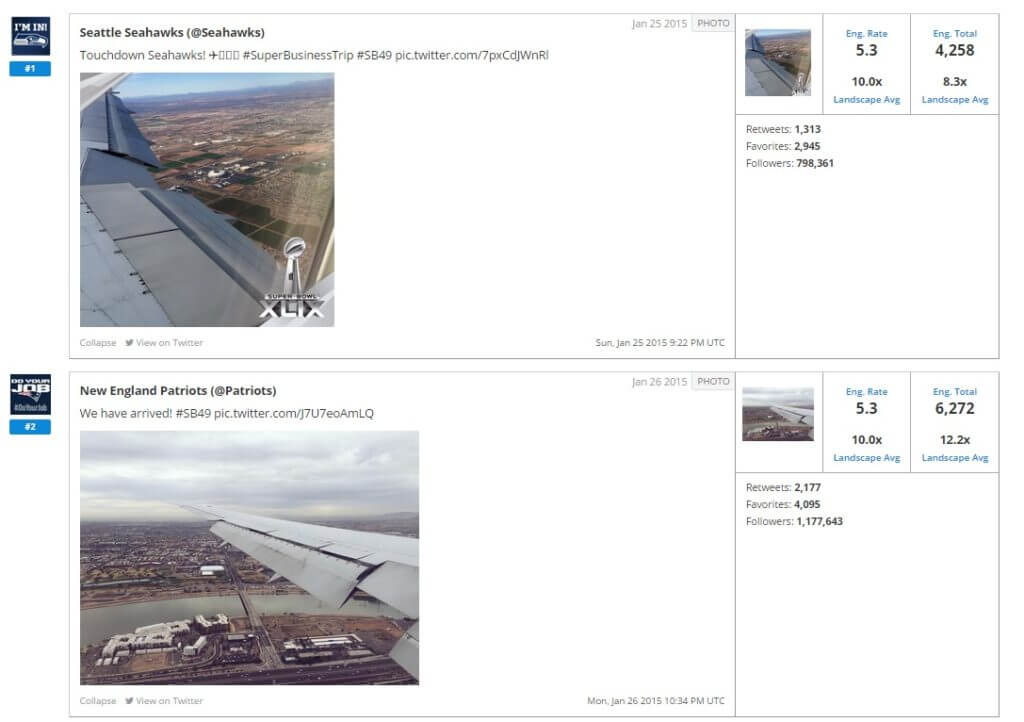The width and height of the screenshot is (1024, 722).
Task: Click Eng. Rate label for the Seahawks tweet
Action: coord(867,33)
